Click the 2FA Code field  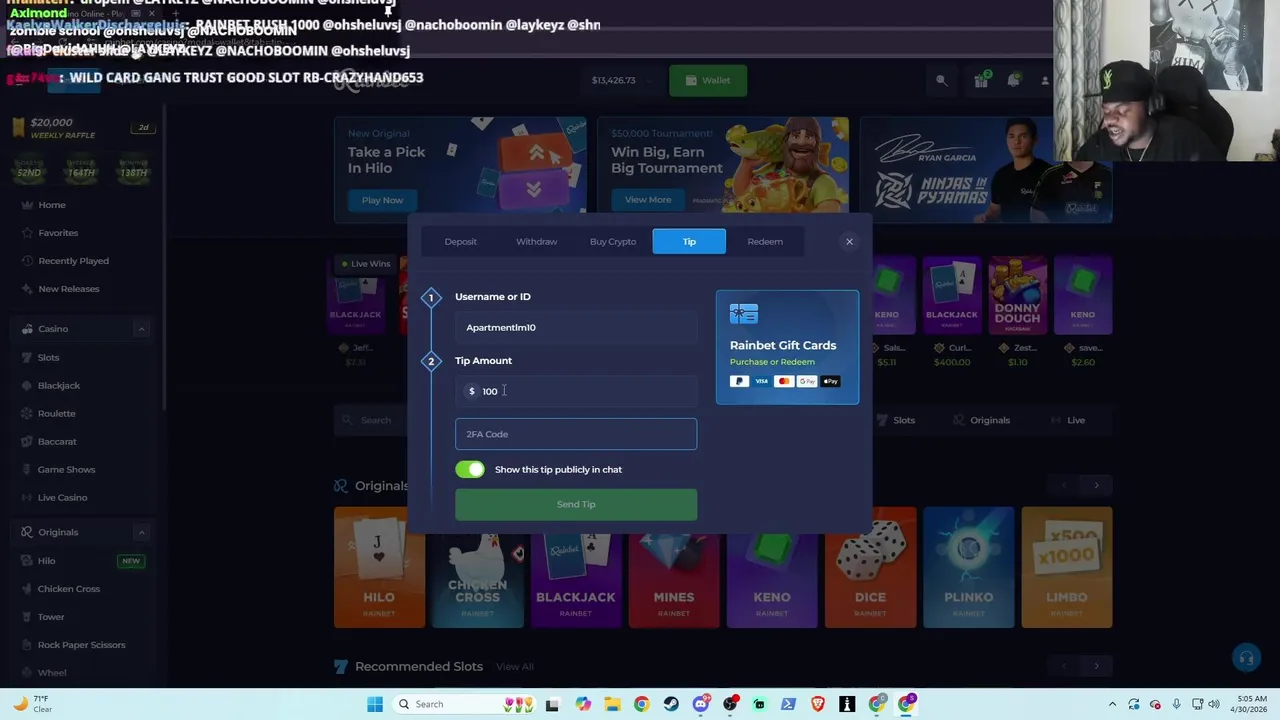[x=576, y=434]
